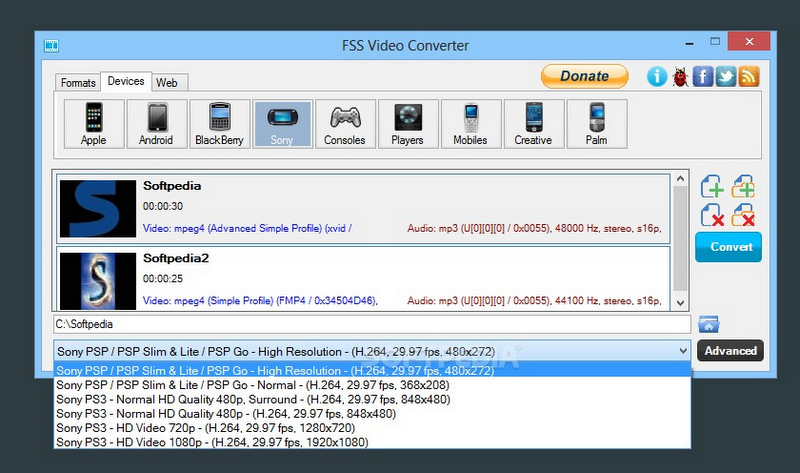Select the Apple device category

(x=94, y=124)
